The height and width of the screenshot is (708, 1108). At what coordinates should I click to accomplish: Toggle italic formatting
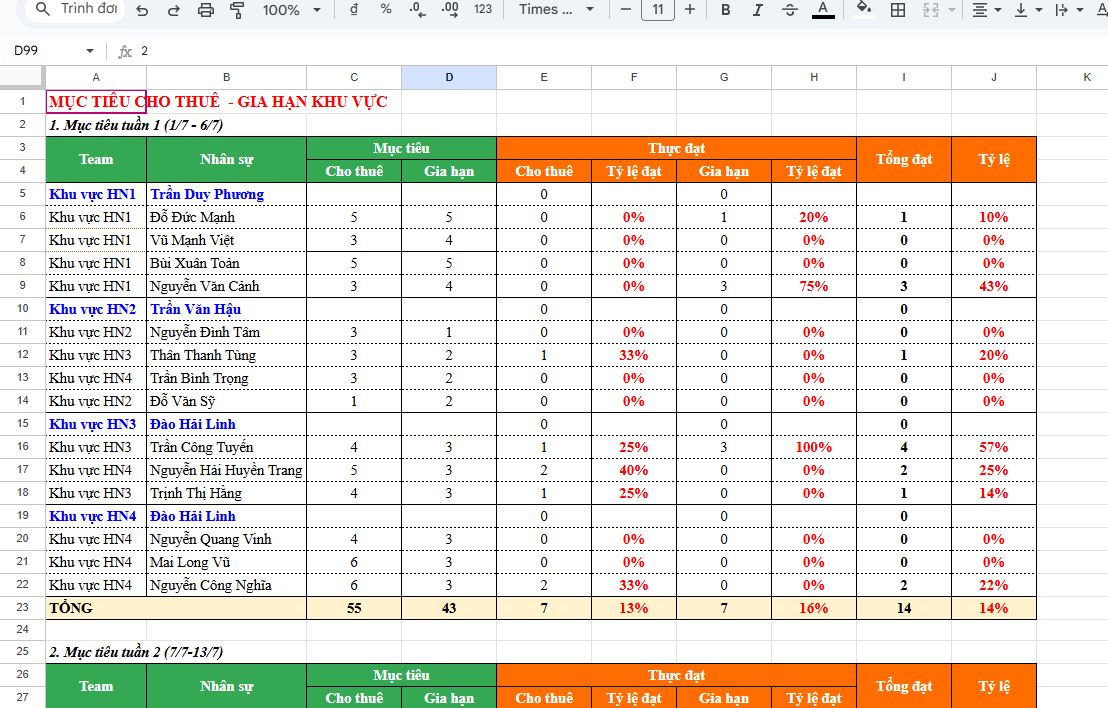tap(757, 10)
